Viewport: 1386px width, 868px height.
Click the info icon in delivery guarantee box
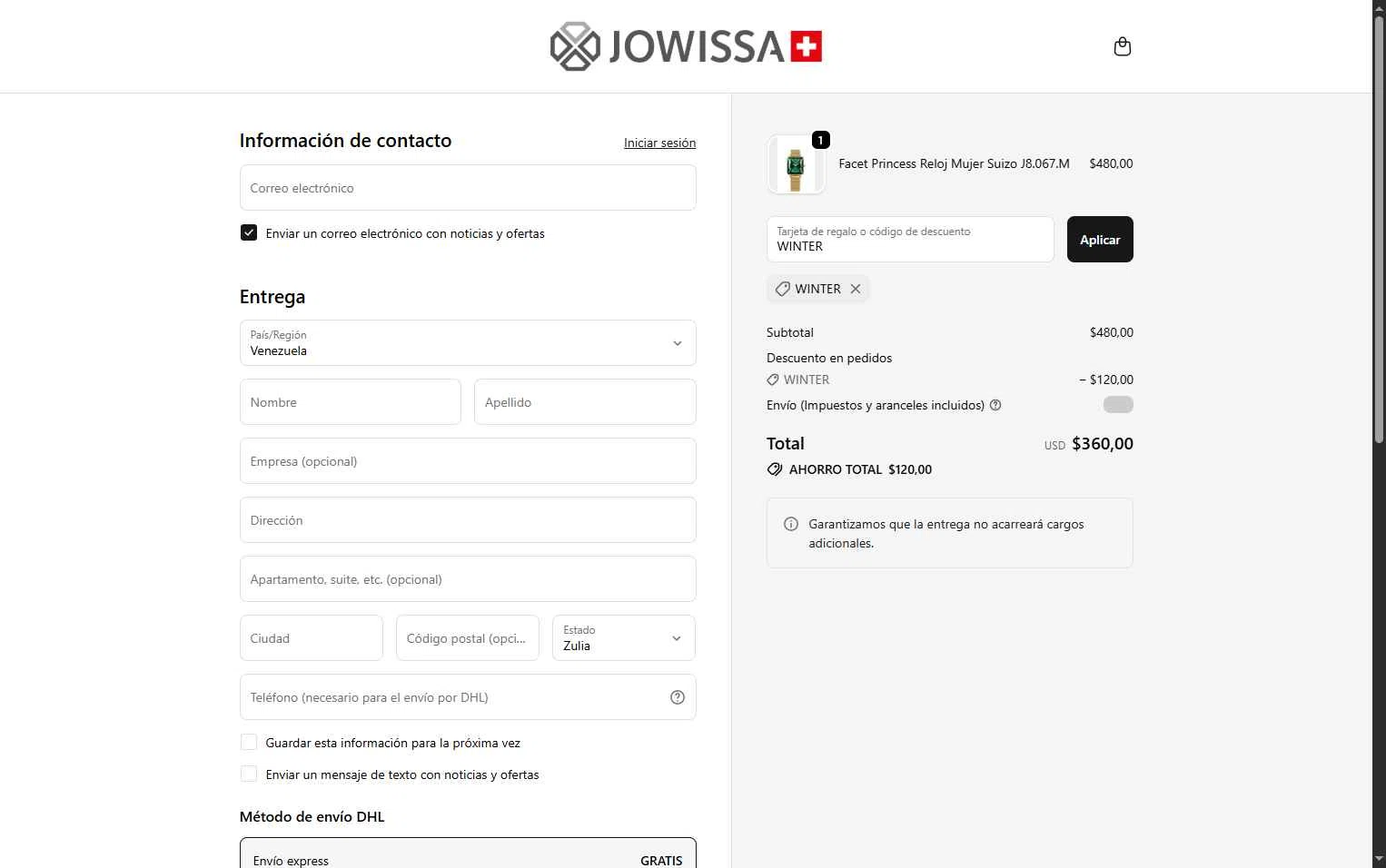click(791, 524)
